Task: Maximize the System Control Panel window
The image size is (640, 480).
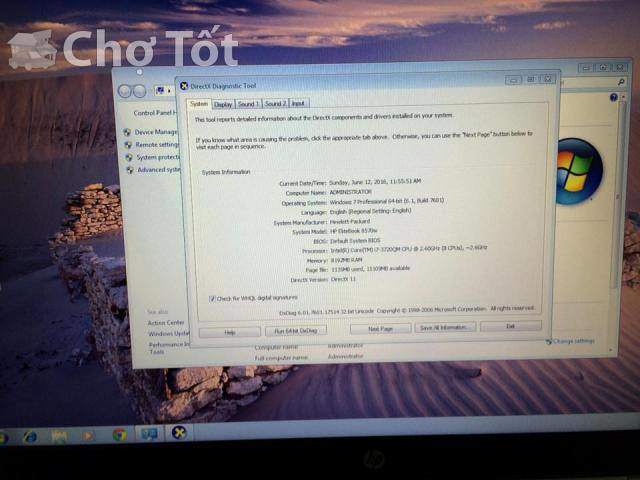Action: (603, 68)
